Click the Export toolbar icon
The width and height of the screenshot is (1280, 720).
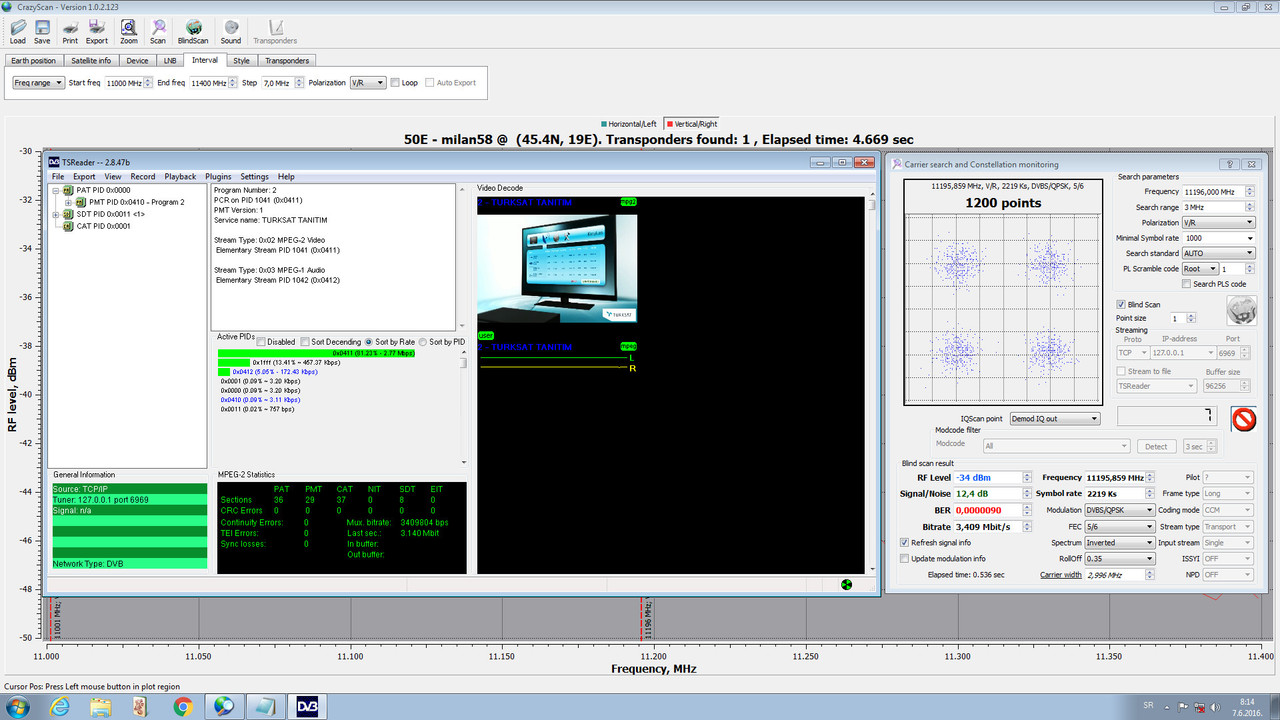point(97,32)
